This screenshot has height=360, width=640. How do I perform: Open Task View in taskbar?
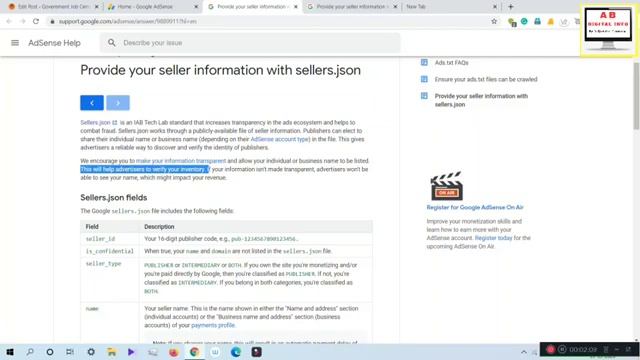[70, 352]
